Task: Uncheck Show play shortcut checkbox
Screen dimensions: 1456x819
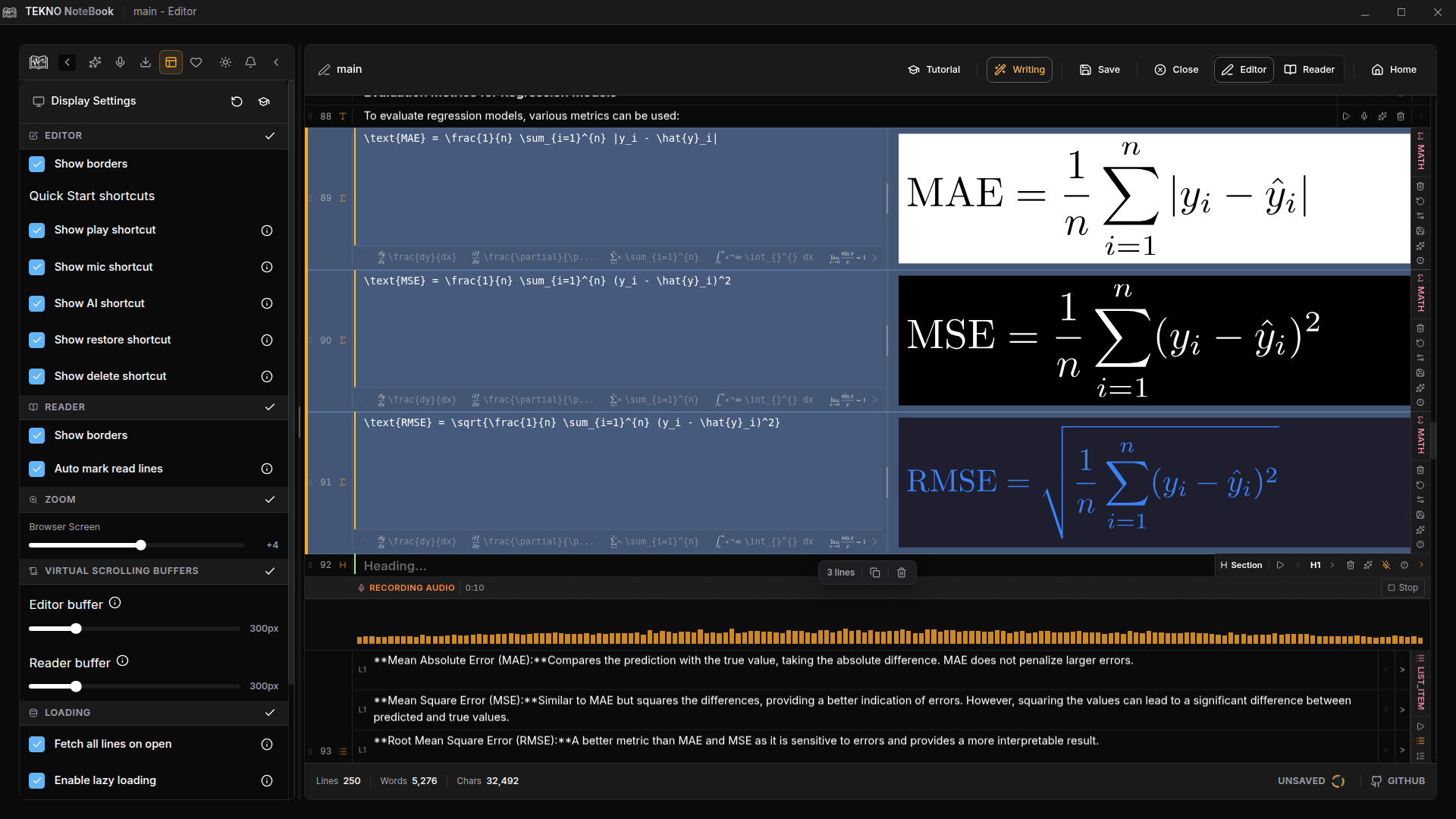Action: click(37, 231)
